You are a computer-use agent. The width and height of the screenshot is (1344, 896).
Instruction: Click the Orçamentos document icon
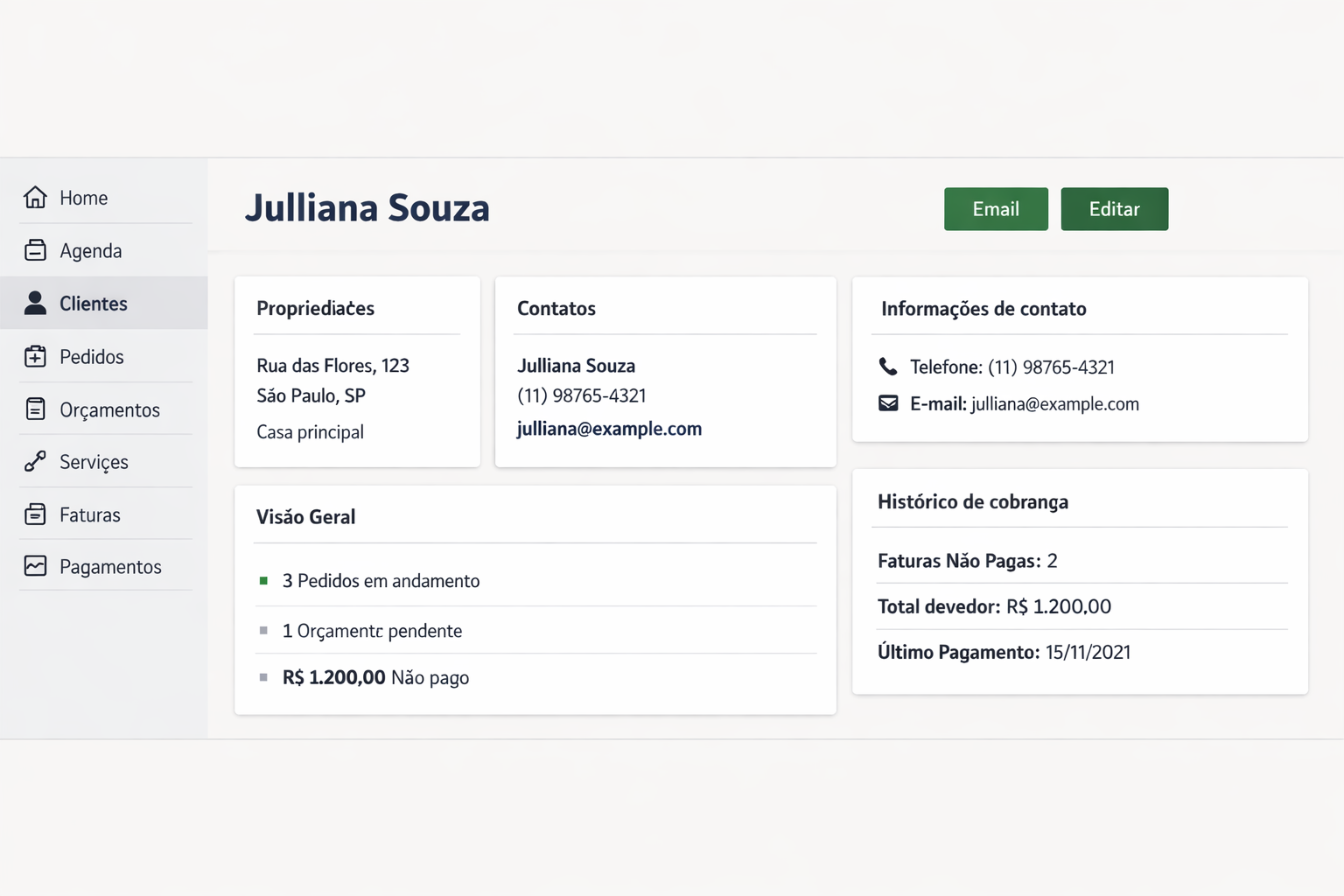click(x=35, y=409)
